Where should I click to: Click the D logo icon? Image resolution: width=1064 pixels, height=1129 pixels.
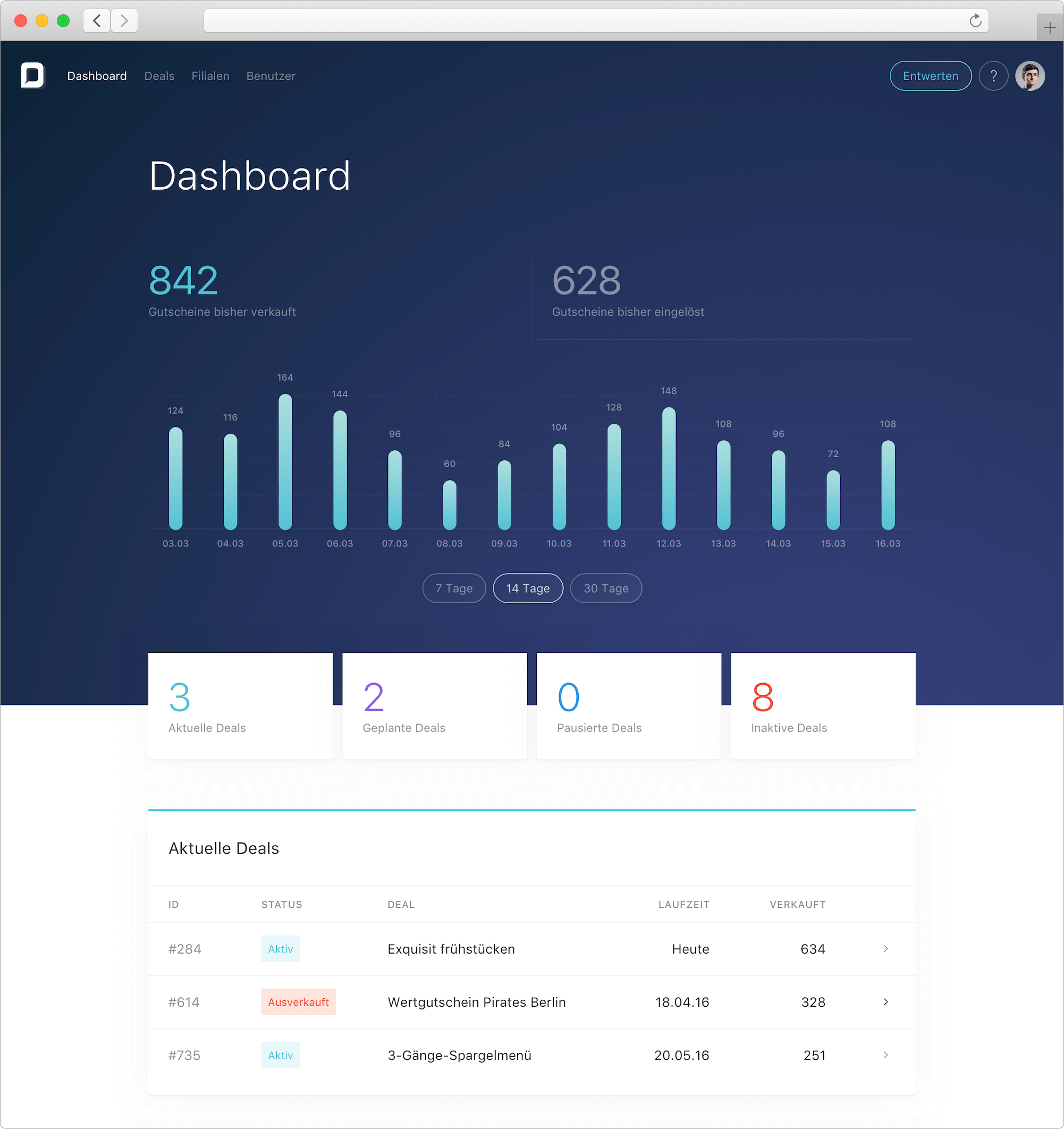(x=32, y=75)
